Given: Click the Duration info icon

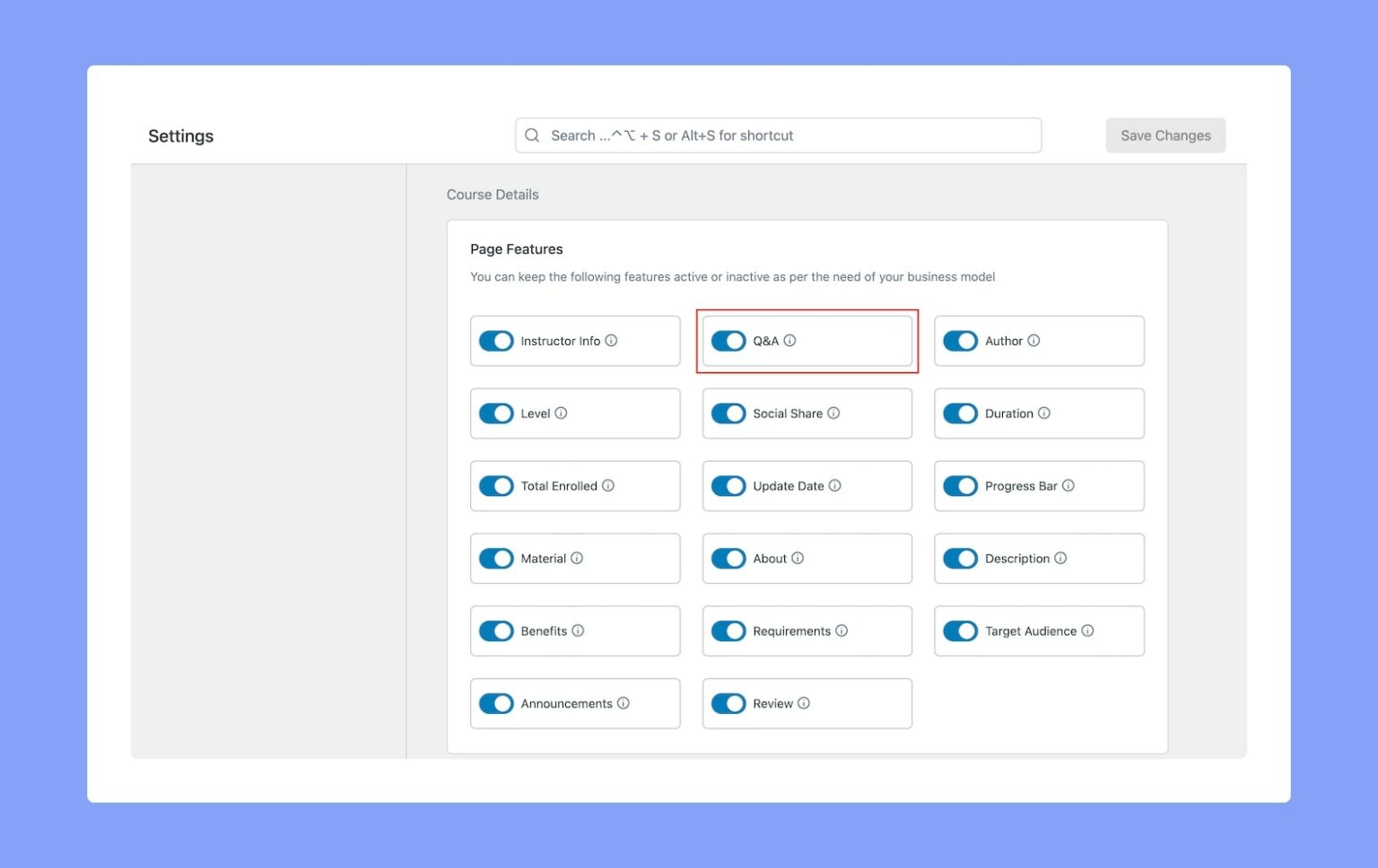Looking at the screenshot, I should pos(1044,413).
